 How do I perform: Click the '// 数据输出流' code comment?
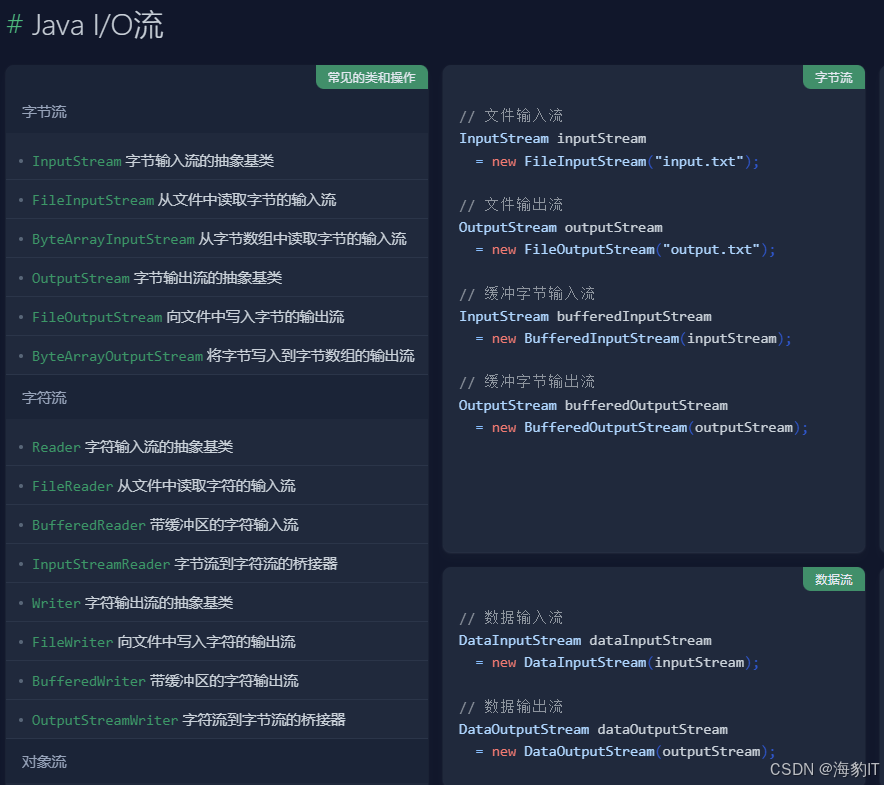pyautogui.click(x=511, y=706)
